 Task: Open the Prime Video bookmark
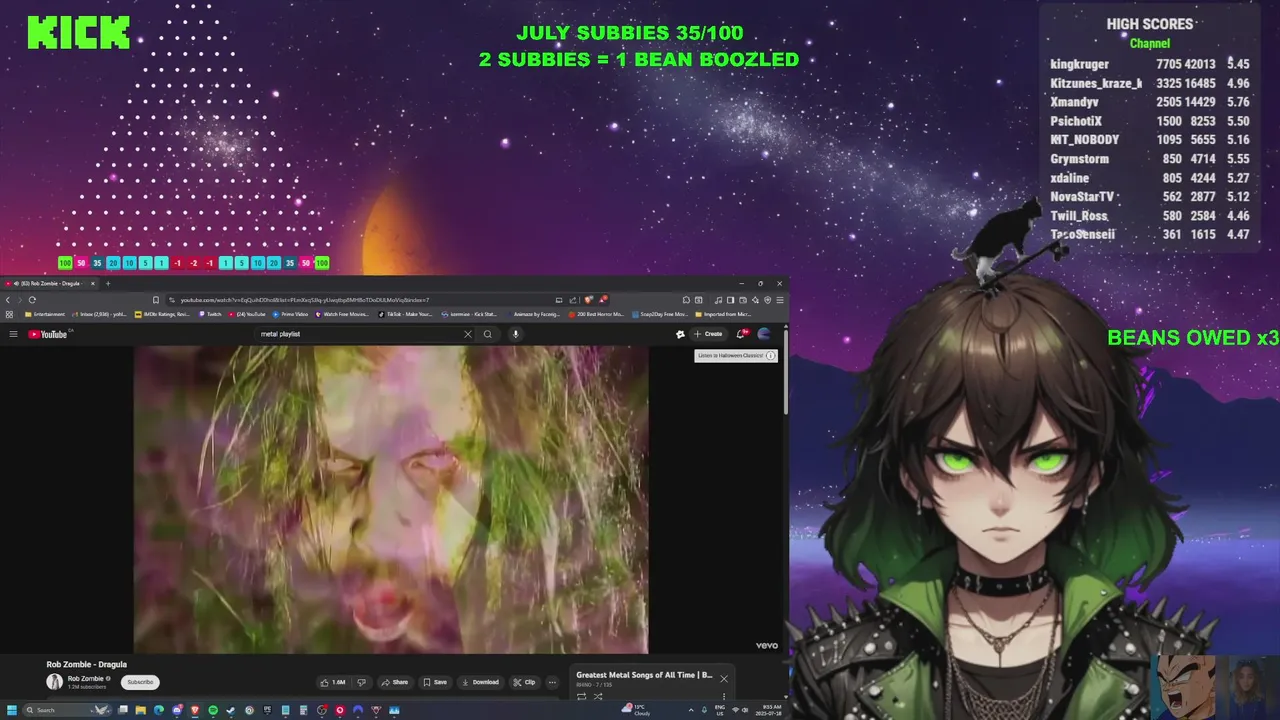point(290,314)
